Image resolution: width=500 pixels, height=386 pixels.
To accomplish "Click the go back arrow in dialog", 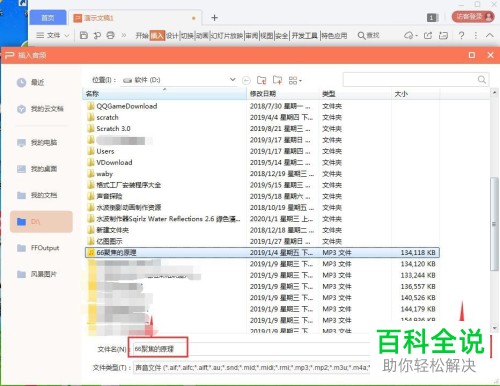I will point(246,80).
